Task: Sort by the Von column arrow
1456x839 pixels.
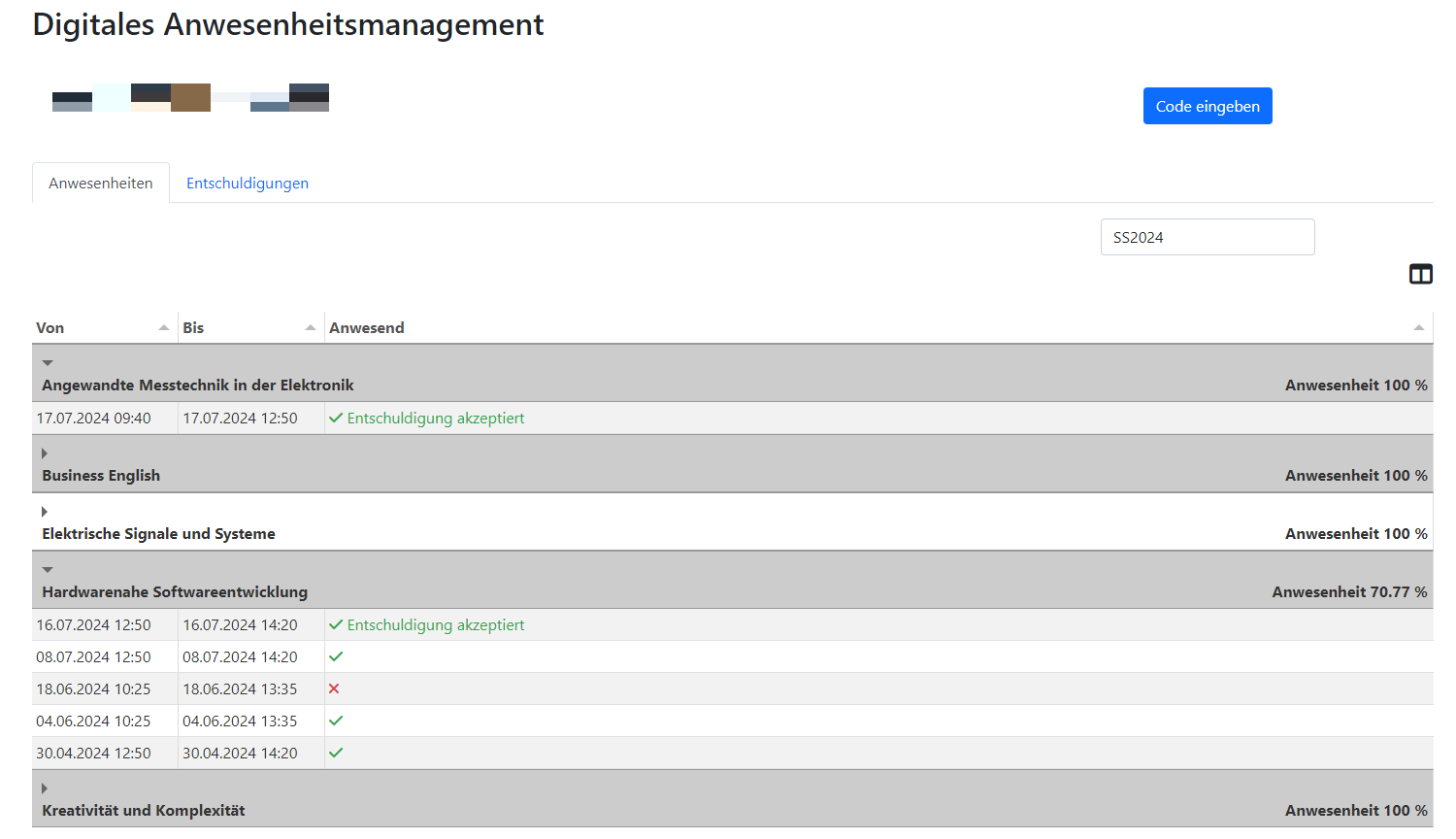Action: click(x=164, y=328)
